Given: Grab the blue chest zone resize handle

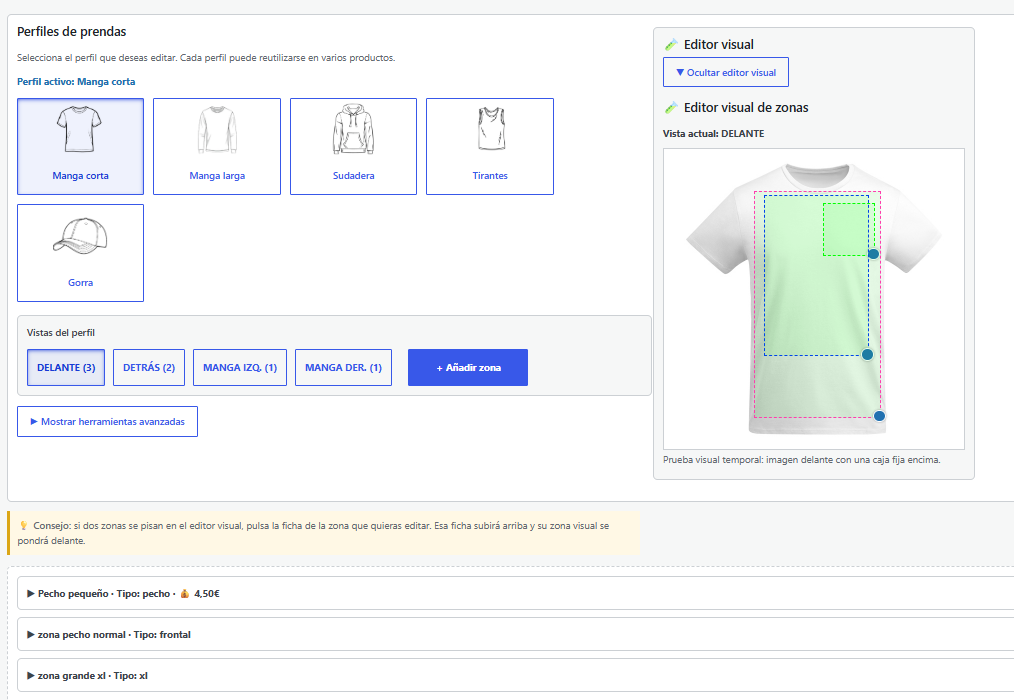Looking at the screenshot, I should point(867,355).
